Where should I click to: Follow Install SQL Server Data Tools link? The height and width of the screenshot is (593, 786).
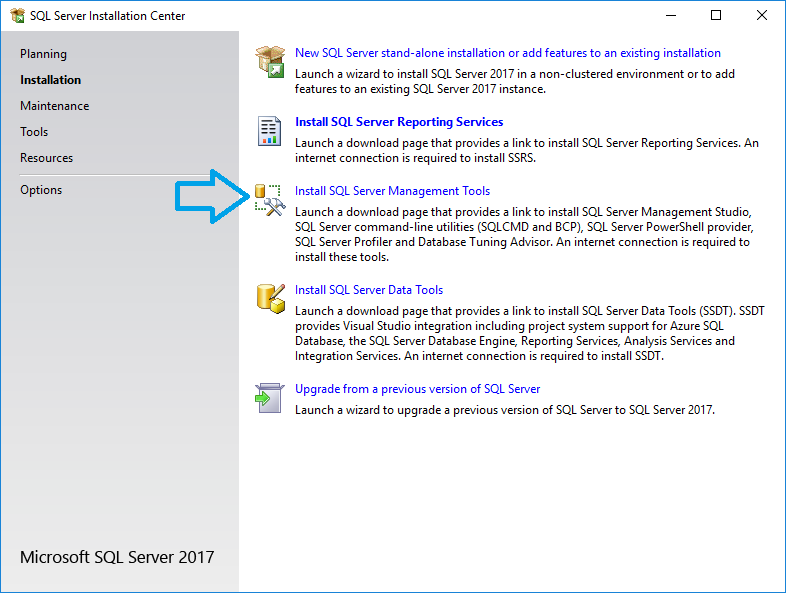(x=368, y=290)
